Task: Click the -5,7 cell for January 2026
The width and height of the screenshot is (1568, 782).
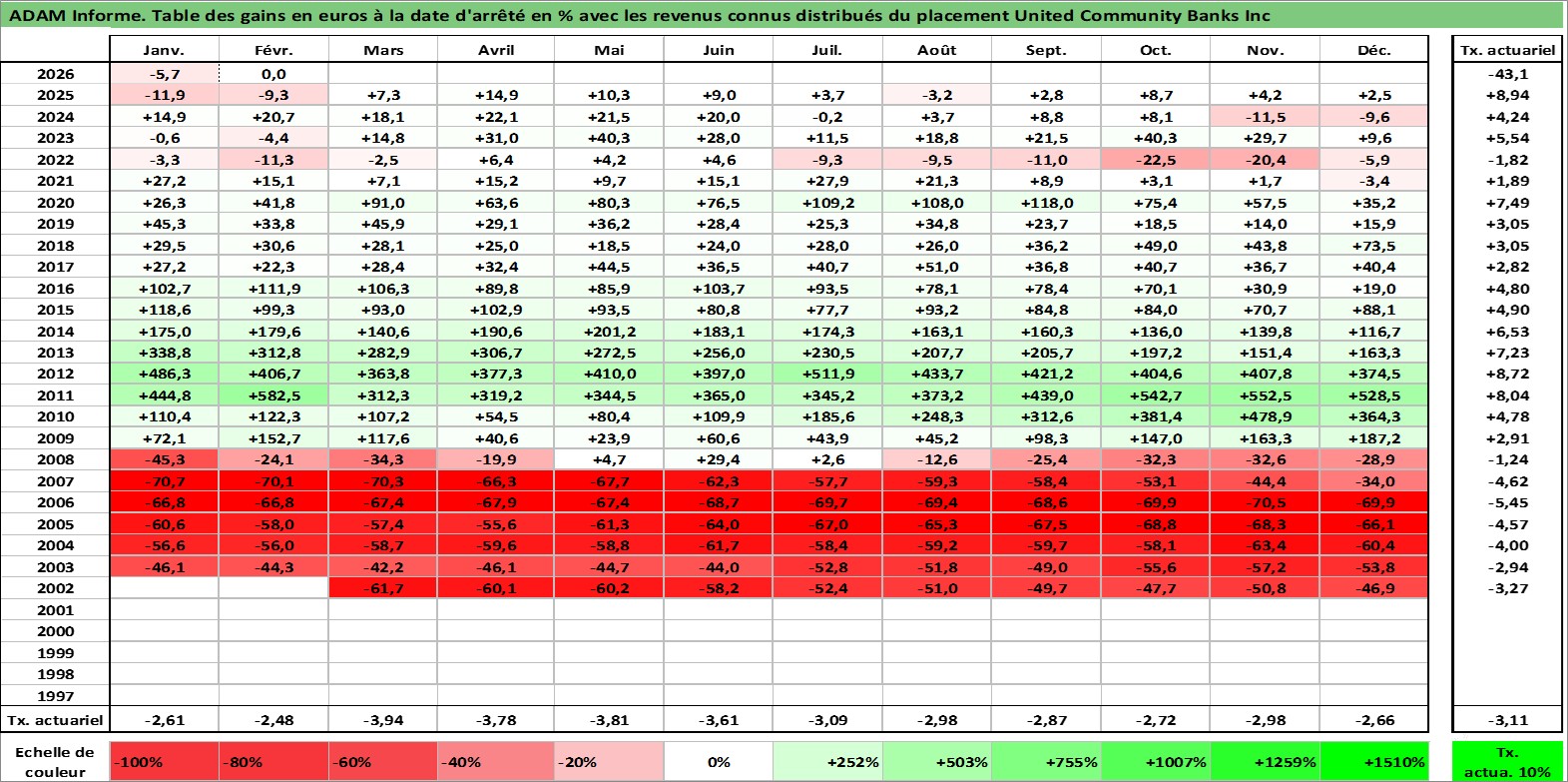Action: pyautogui.click(x=164, y=74)
